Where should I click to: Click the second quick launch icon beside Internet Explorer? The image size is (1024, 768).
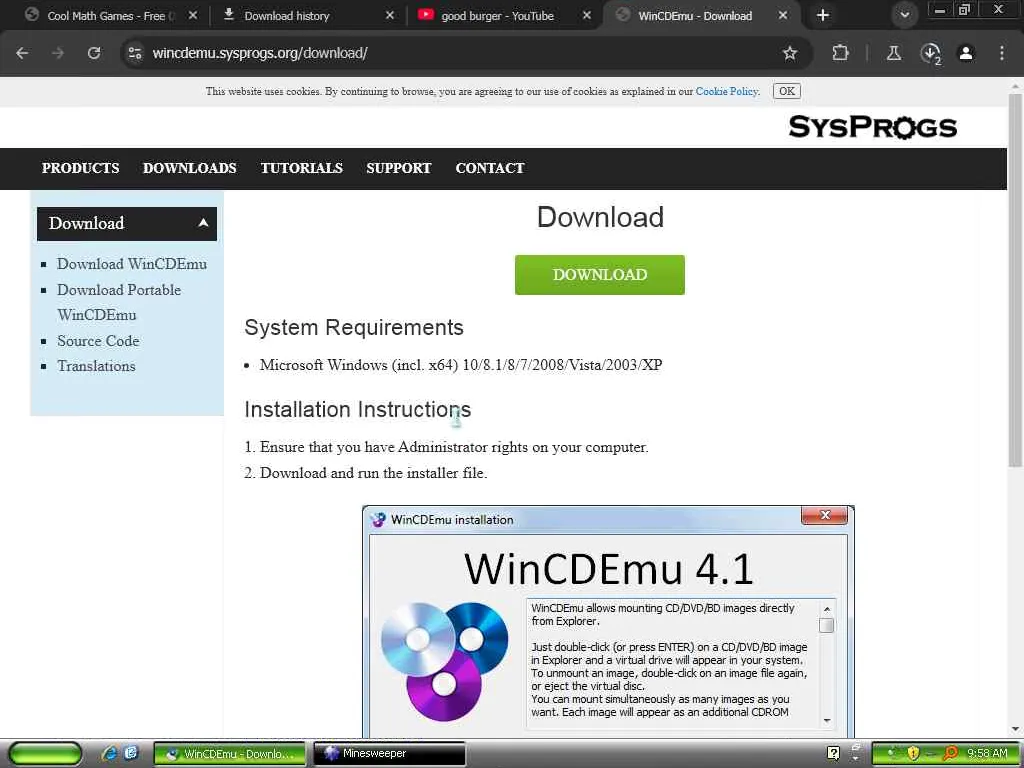click(x=131, y=754)
